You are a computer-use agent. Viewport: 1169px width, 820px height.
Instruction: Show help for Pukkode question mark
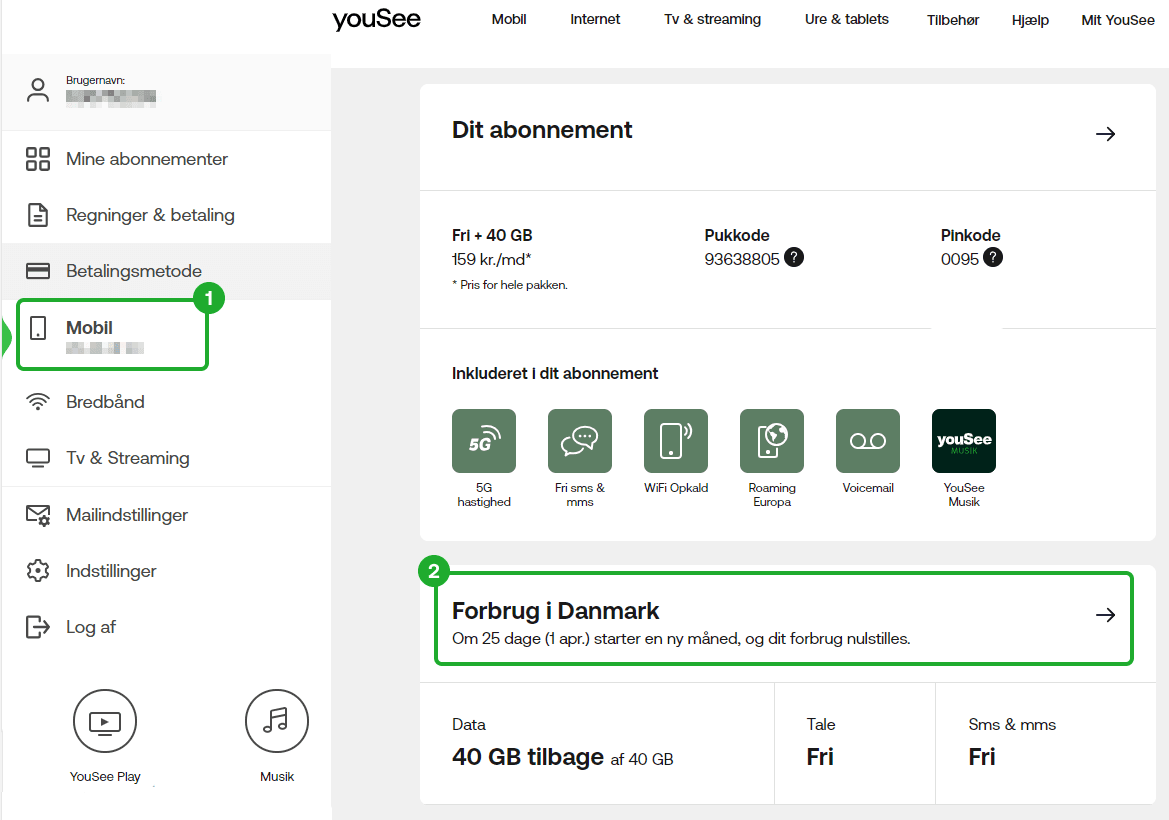click(794, 258)
